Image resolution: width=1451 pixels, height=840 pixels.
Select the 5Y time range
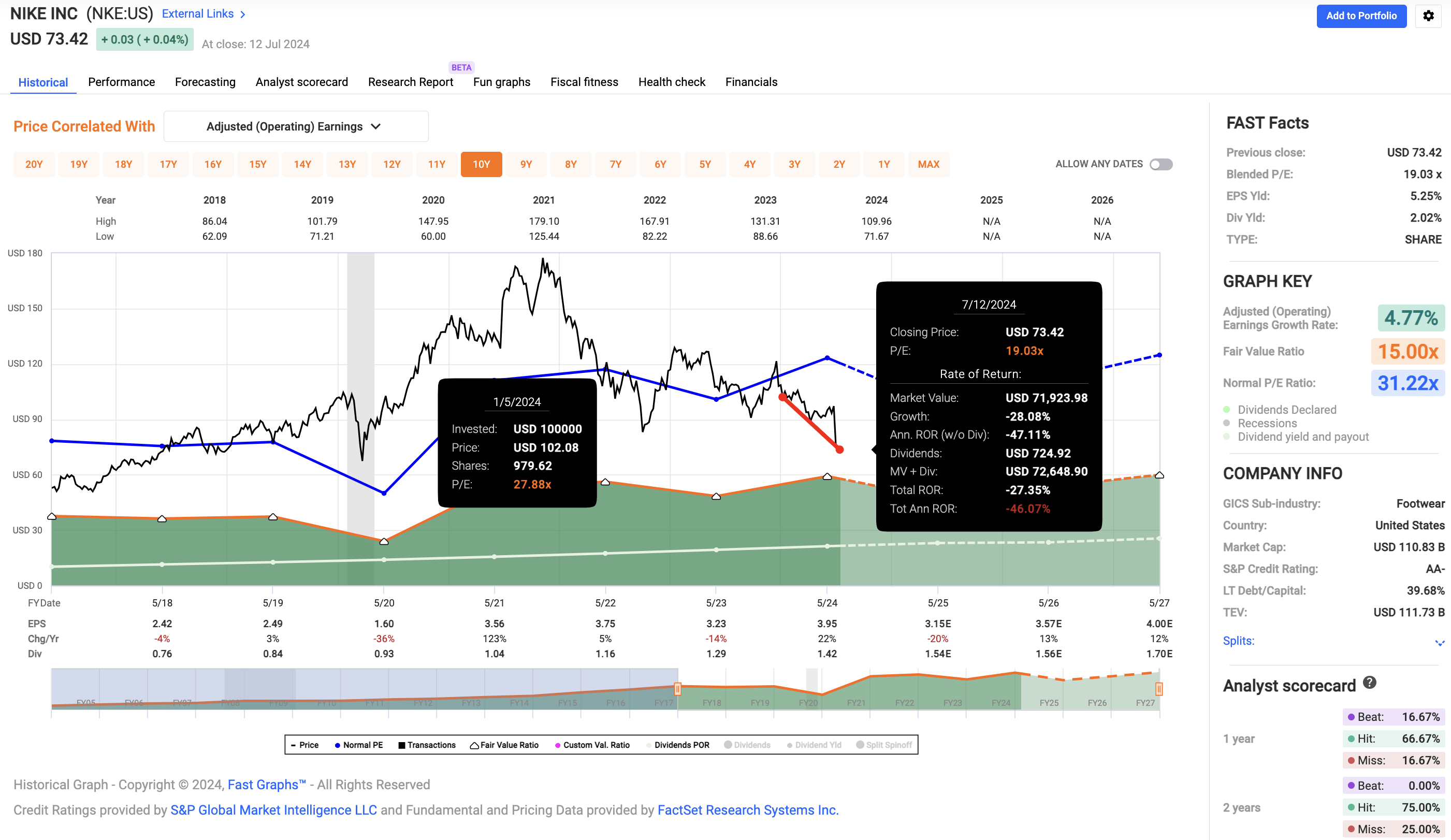click(705, 165)
